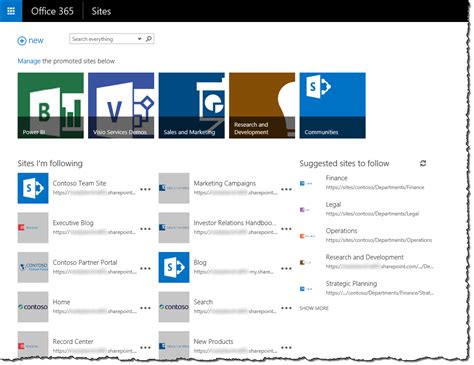Click the Manage promoted sites link
The width and height of the screenshot is (474, 365).
[x=29, y=61]
